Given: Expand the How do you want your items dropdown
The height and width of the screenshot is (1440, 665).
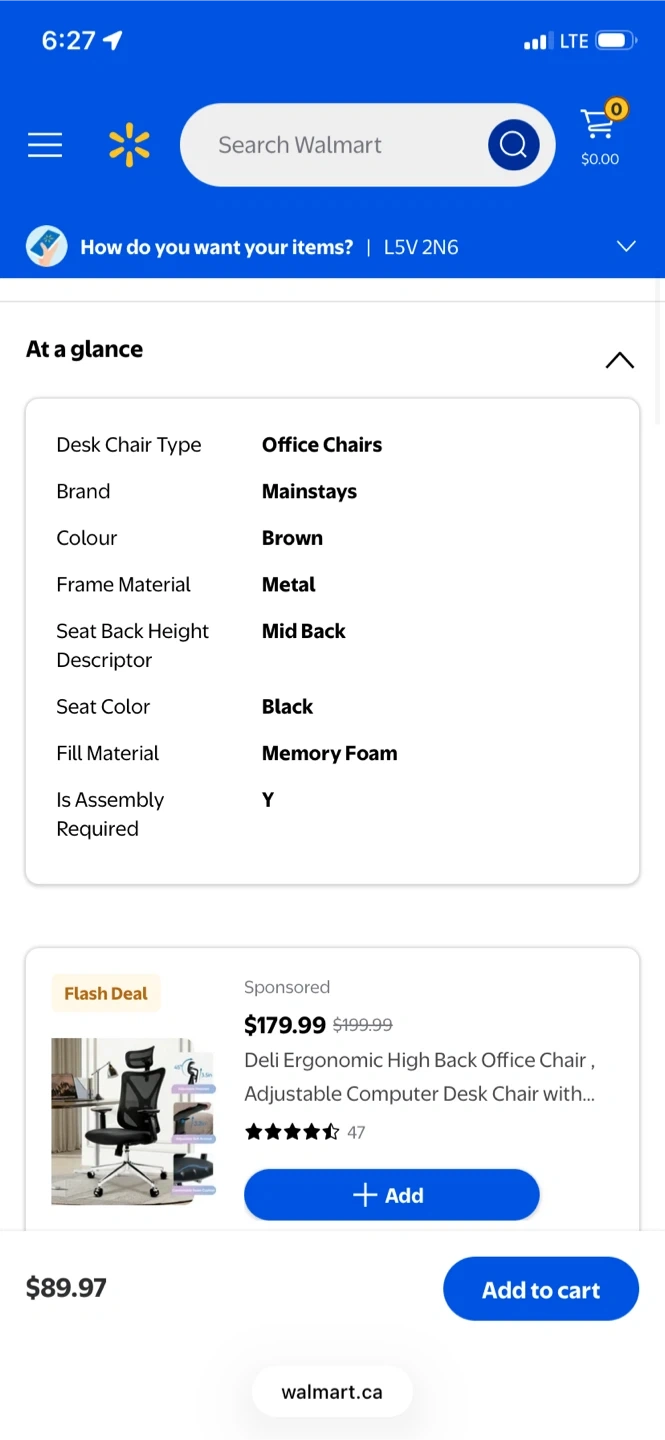Looking at the screenshot, I should pyautogui.click(x=626, y=246).
